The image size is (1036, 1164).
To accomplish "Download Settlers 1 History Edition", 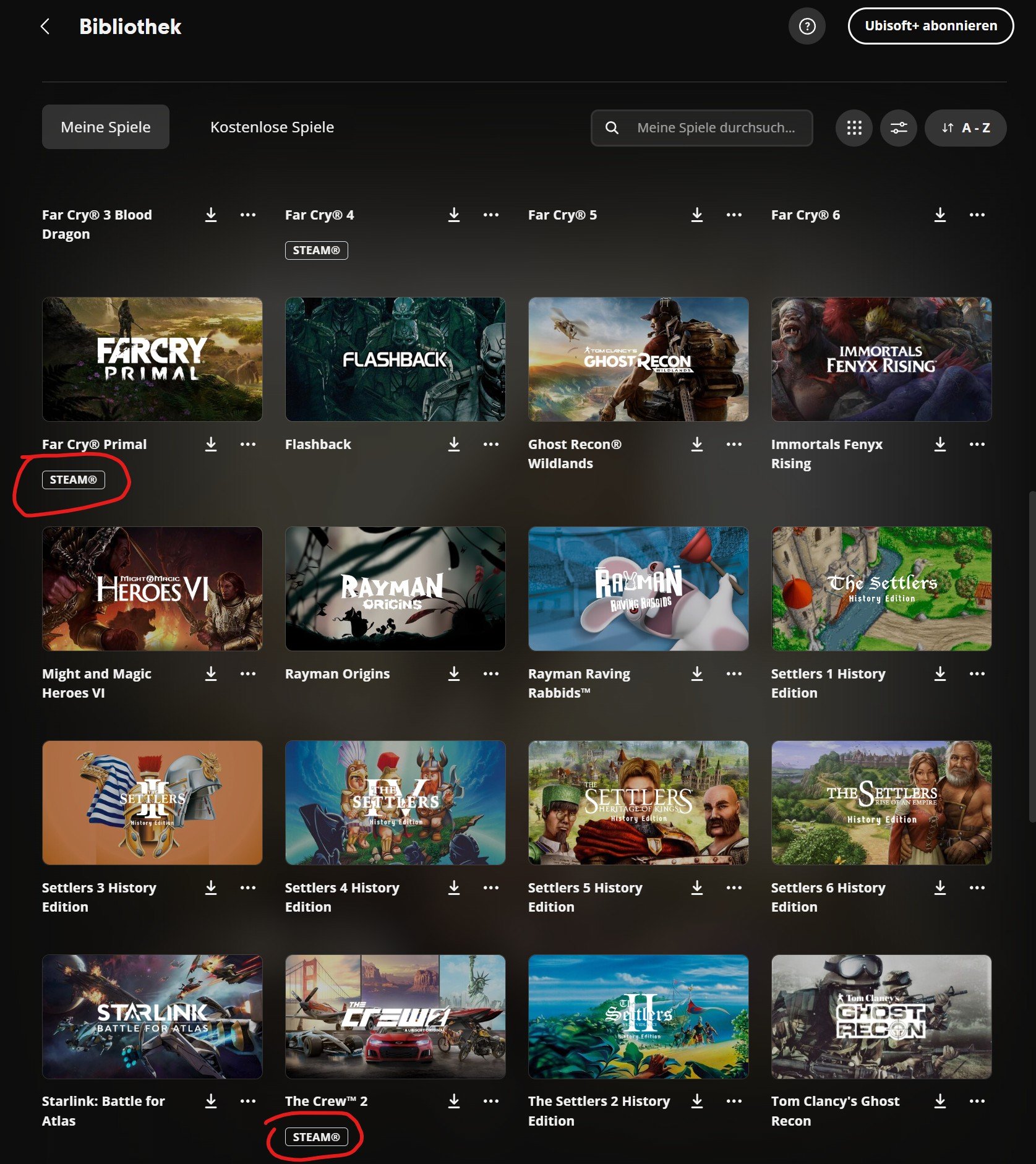I will 940,674.
